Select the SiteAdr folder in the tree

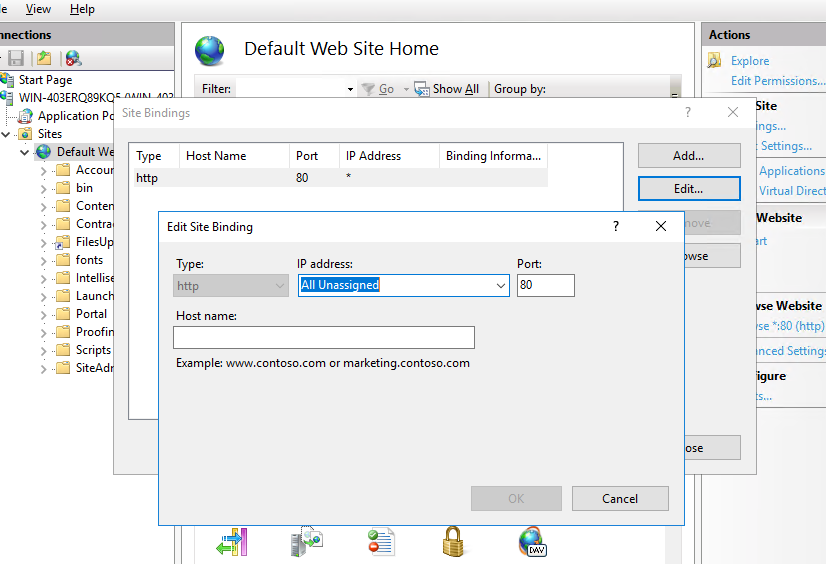[95, 368]
